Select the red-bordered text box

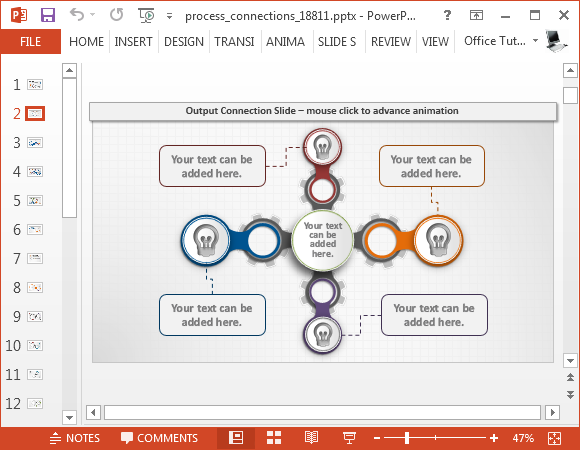point(212,166)
